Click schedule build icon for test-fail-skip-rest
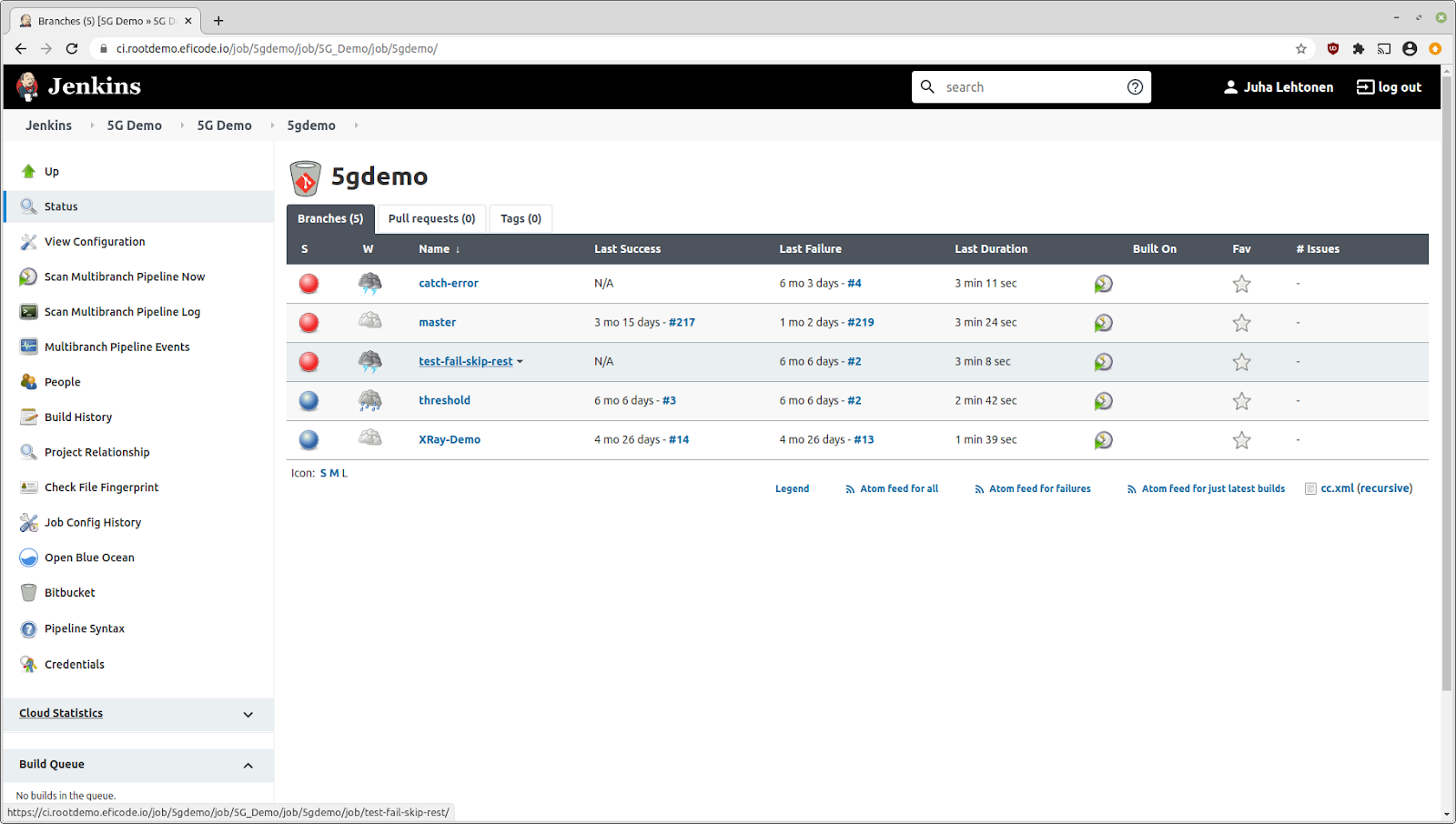 1103,362
